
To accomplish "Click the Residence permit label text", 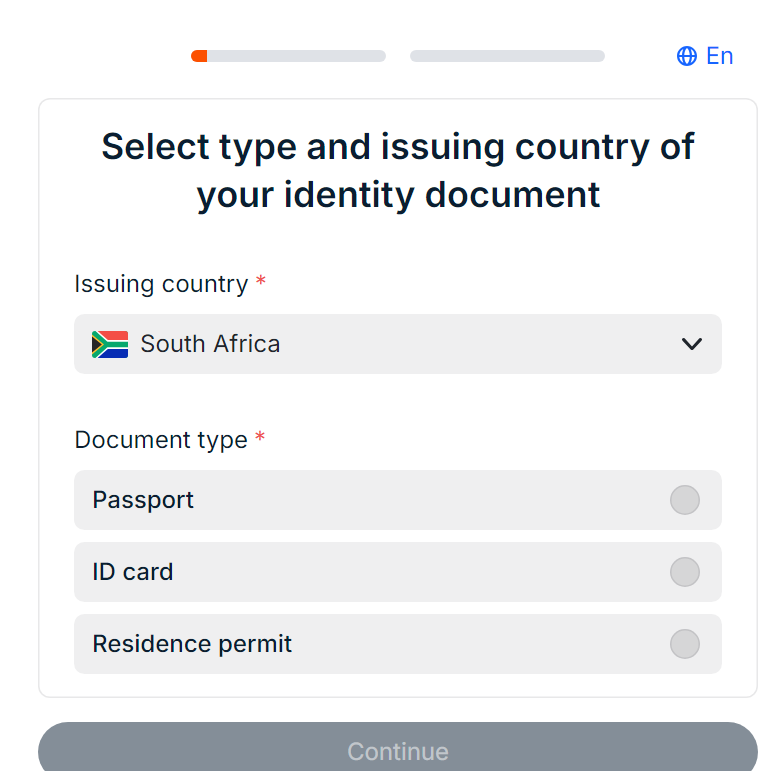I will (x=192, y=644).
